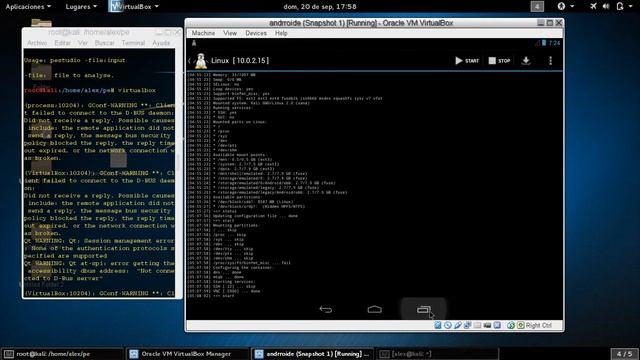Click the terminal line 'Usage: pestudio -file:input'
The width and height of the screenshot is (640, 360).
coord(75,60)
